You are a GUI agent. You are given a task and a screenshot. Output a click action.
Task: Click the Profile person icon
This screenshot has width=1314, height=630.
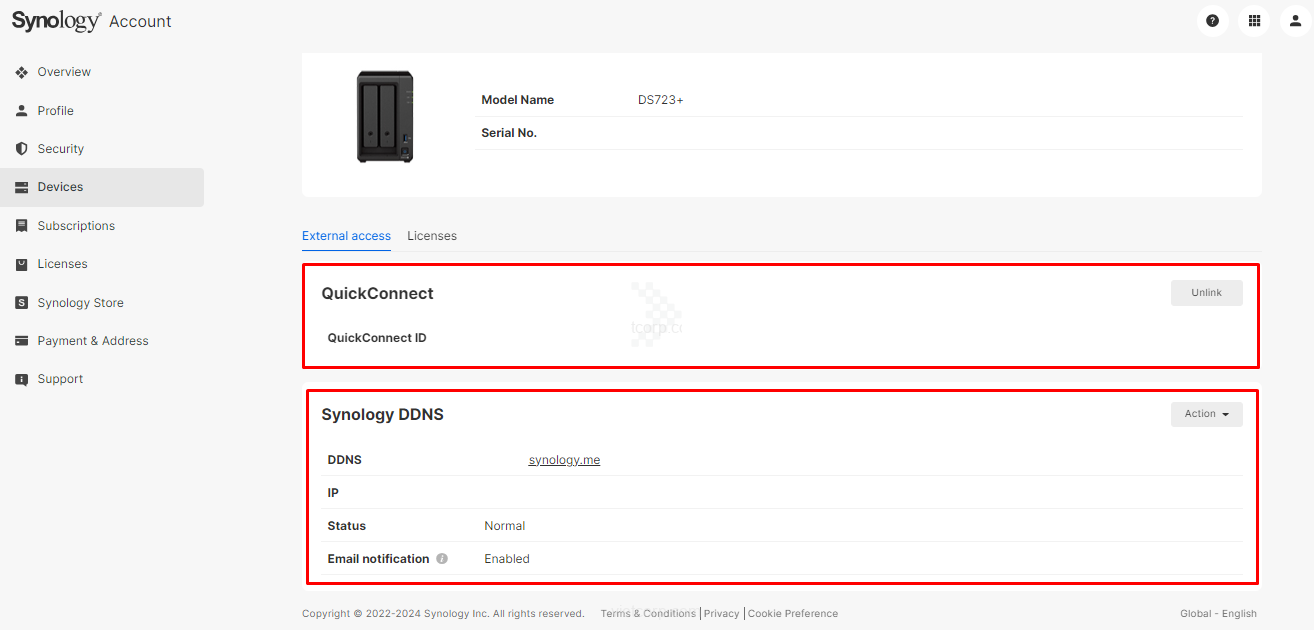22,110
